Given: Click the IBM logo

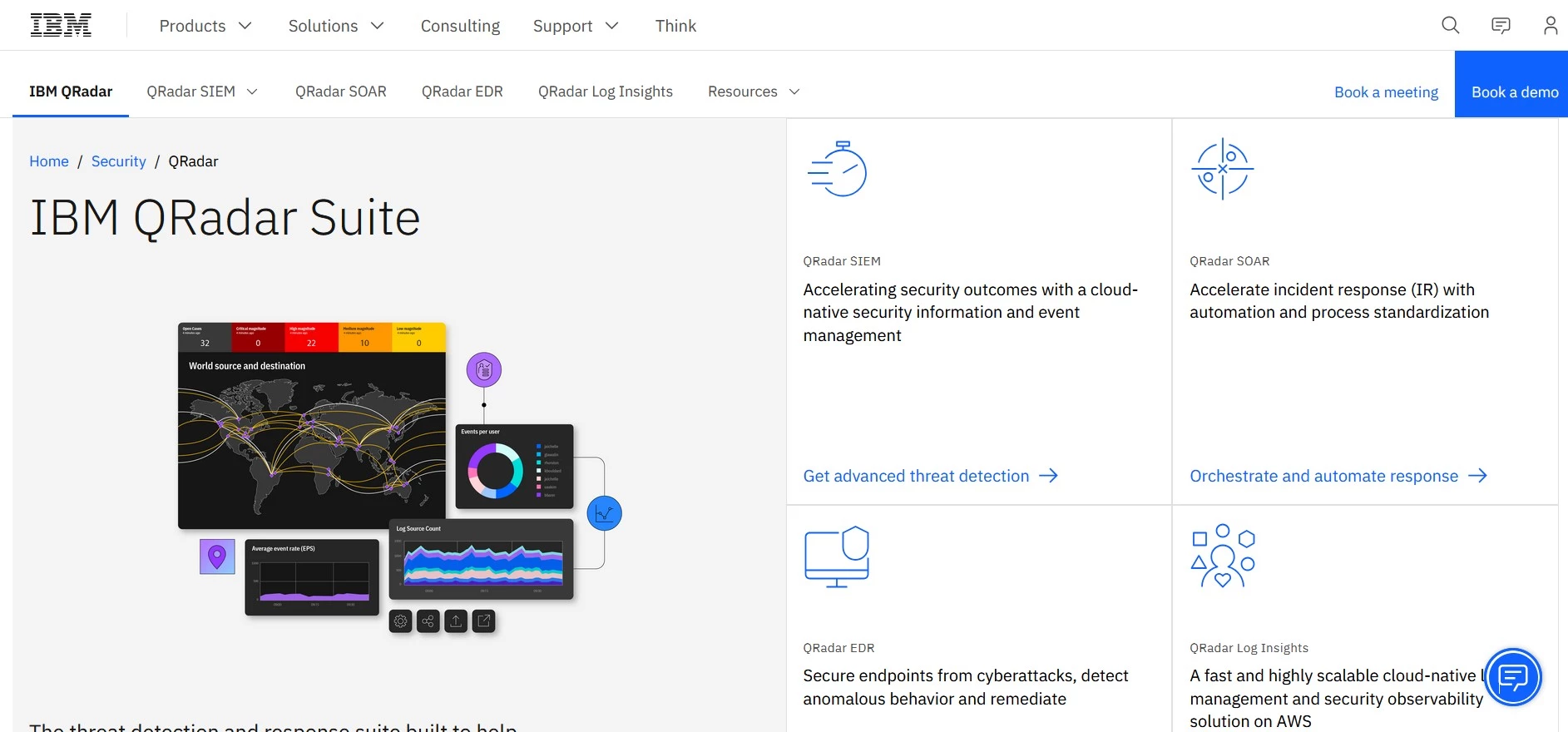Looking at the screenshot, I should pyautogui.click(x=61, y=26).
